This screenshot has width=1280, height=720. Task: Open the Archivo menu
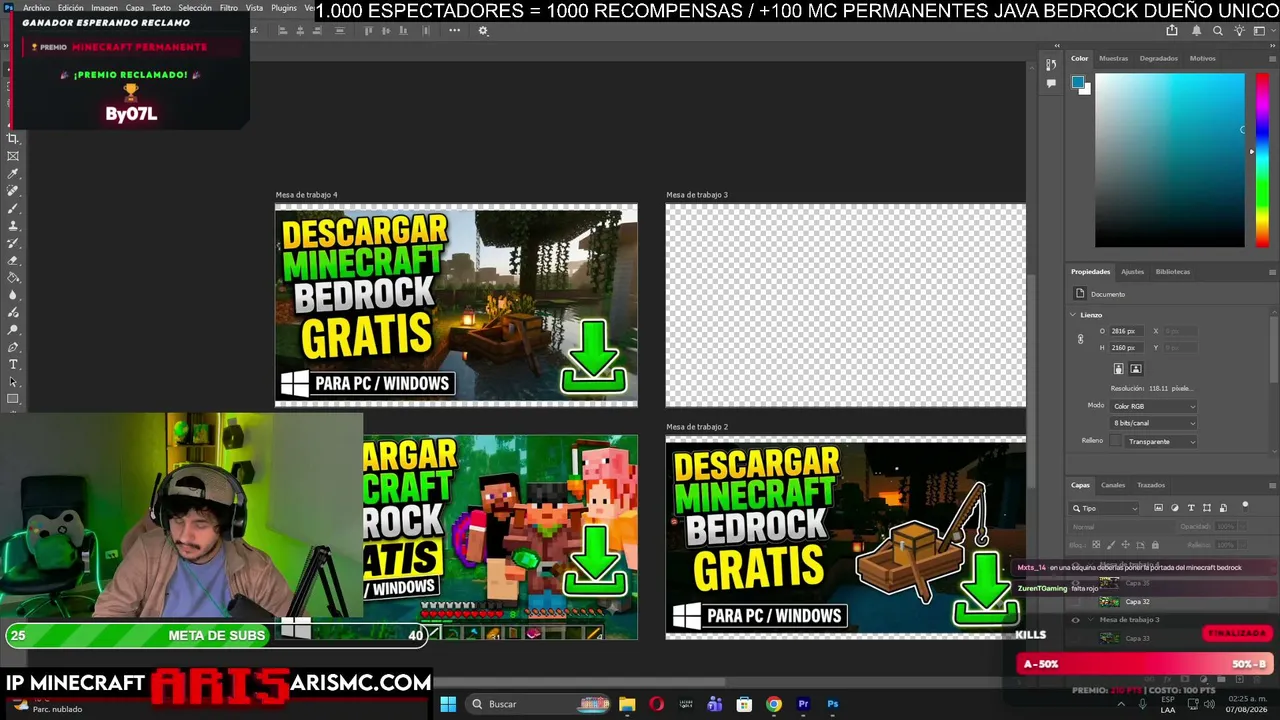[36, 8]
